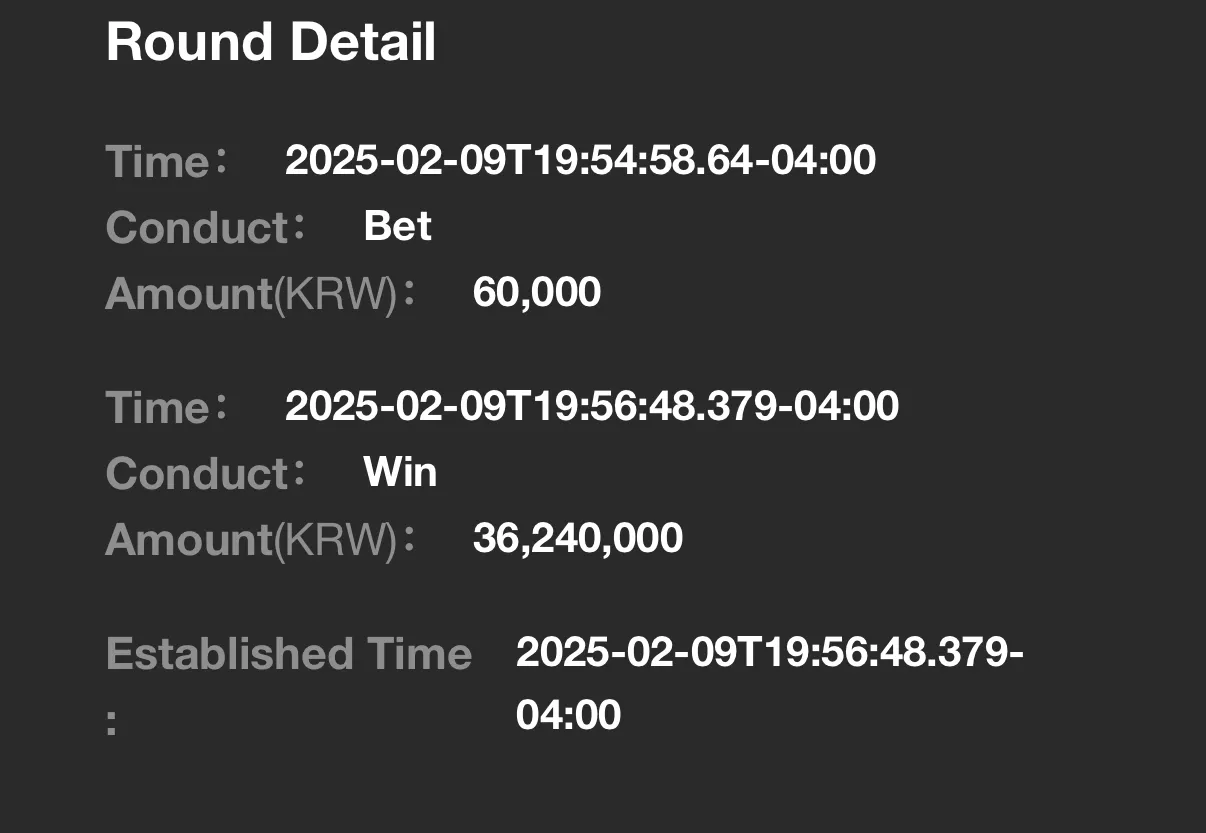Select the Win conduct value

click(x=401, y=472)
